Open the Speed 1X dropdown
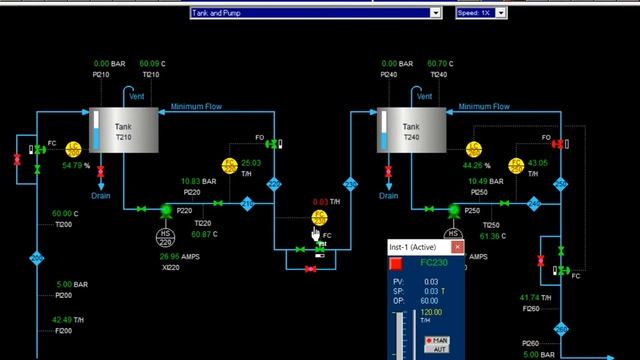 coord(481,13)
